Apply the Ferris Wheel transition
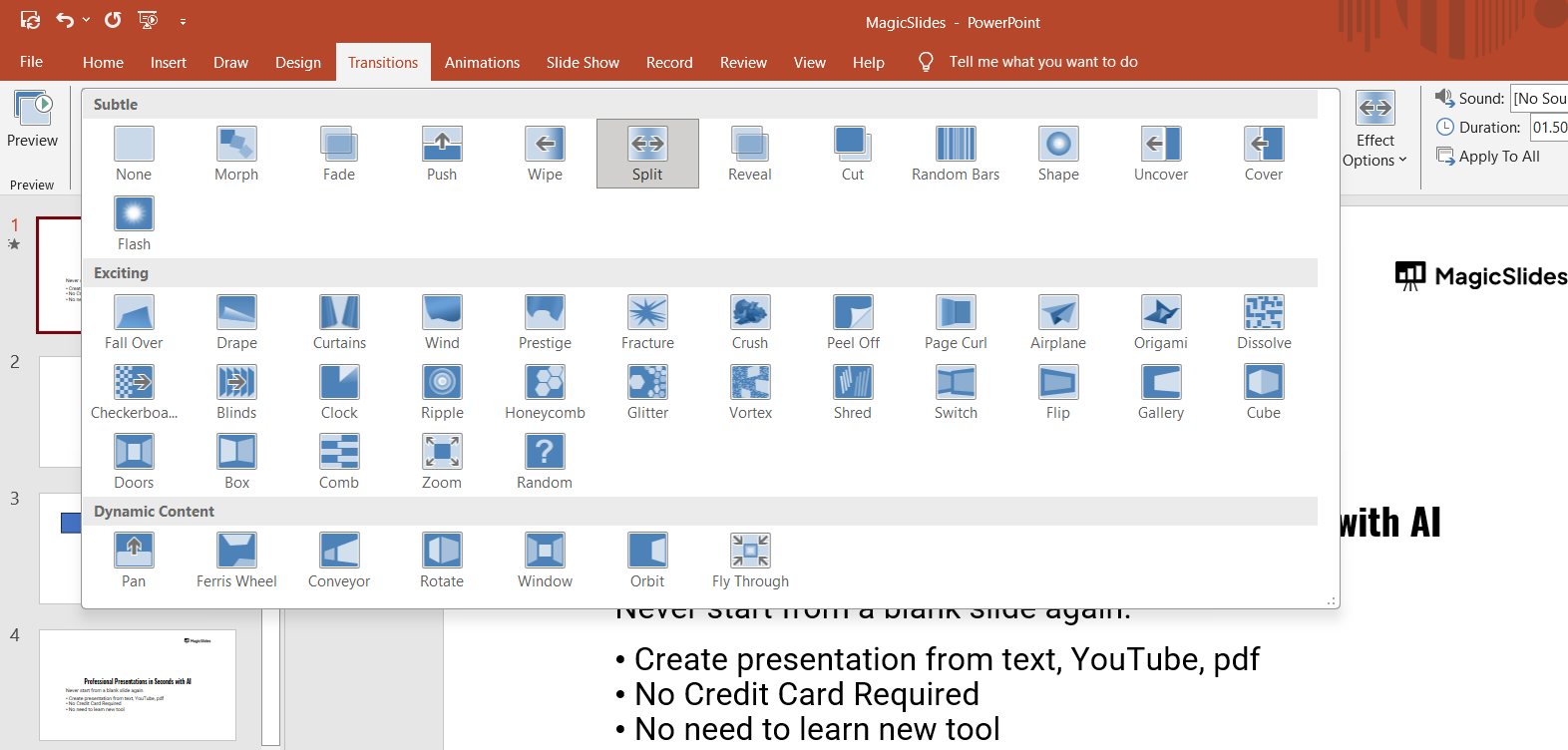 pos(236,561)
